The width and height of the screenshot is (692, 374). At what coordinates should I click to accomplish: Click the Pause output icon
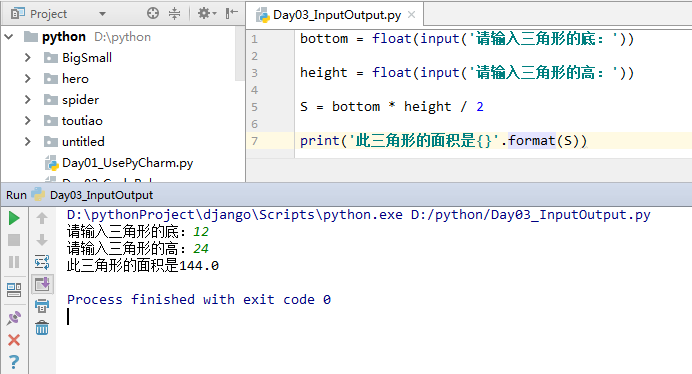point(14,262)
